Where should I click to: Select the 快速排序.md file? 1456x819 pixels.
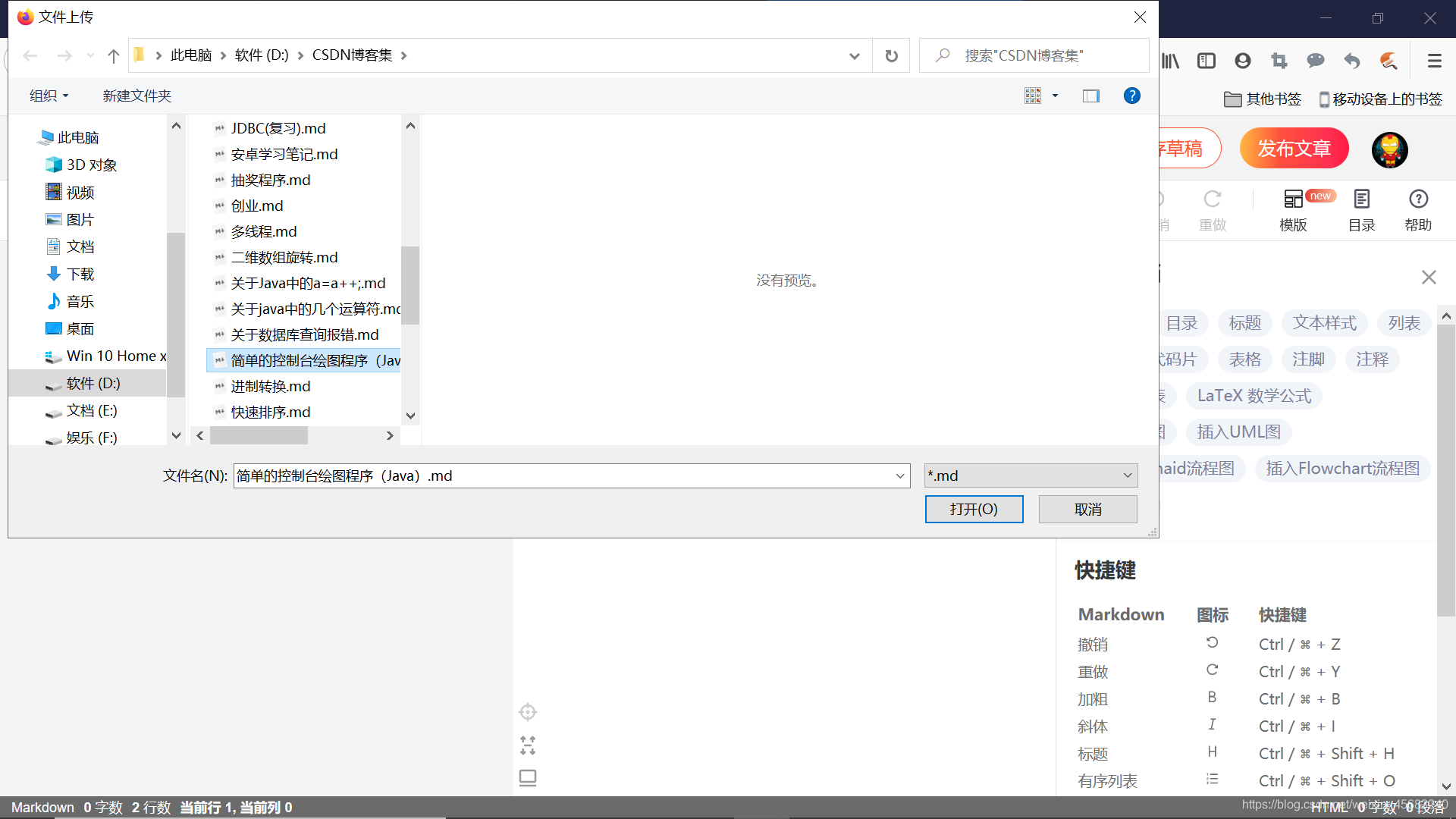pyautogui.click(x=271, y=412)
